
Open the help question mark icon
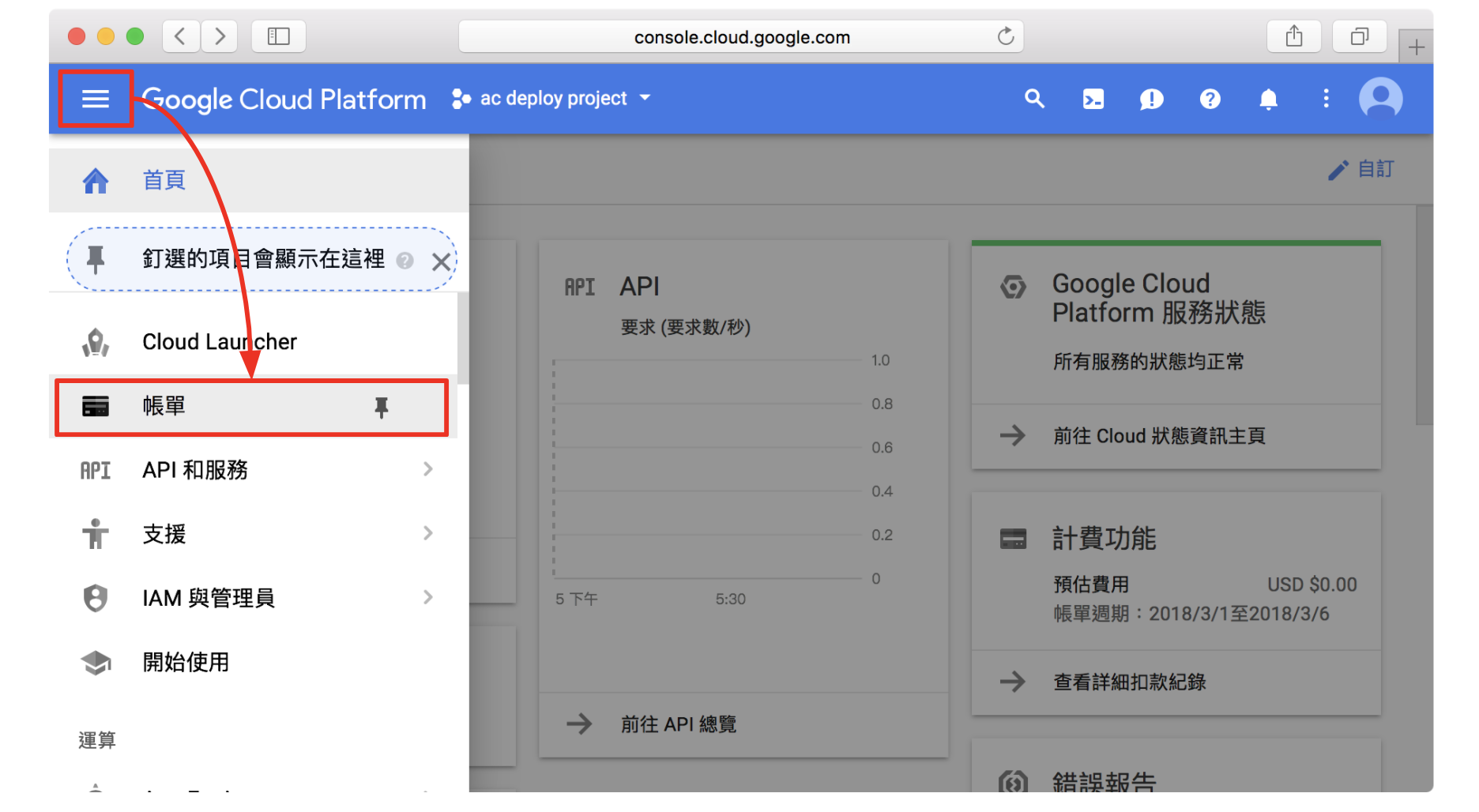click(x=1210, y=99)
